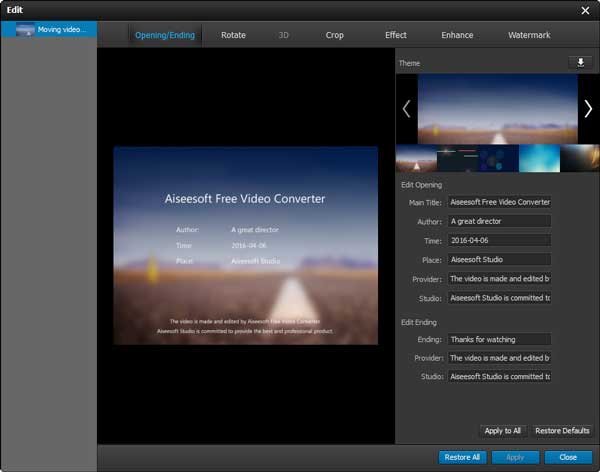The image size is (600, 472).
Task: Edit the Ending text field
Action: (x=499, y=340)
